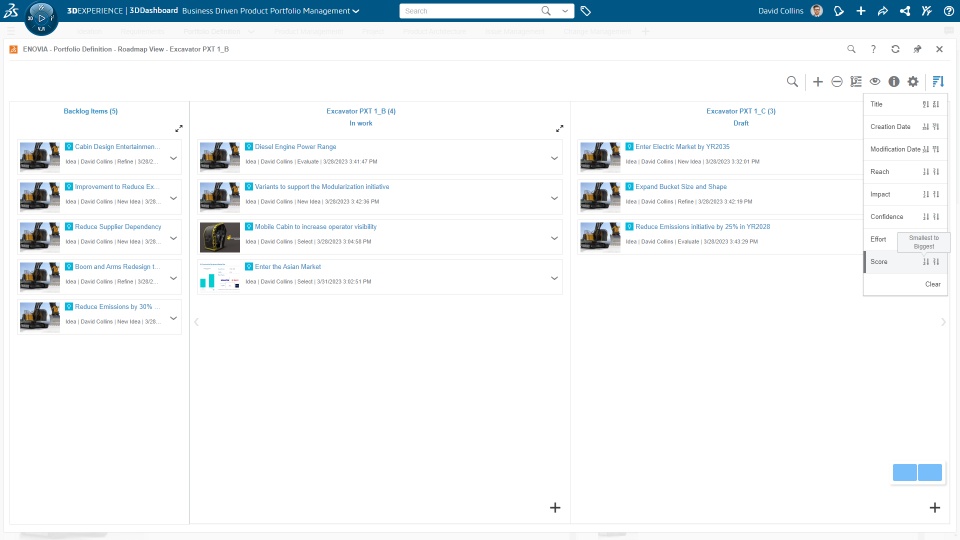Click the roadmap toolbar search icon

coord(792,81)
